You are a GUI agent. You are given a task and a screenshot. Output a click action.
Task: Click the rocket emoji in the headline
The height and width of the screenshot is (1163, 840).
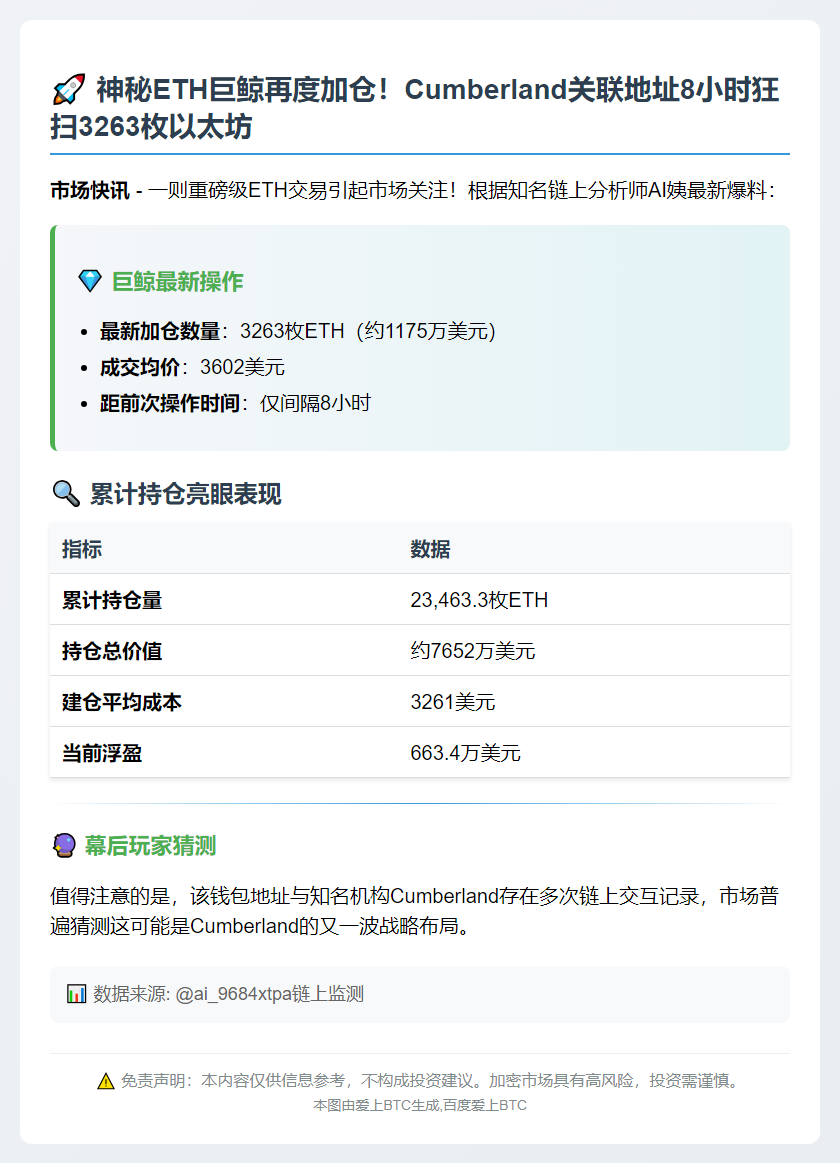click(68, 90)
